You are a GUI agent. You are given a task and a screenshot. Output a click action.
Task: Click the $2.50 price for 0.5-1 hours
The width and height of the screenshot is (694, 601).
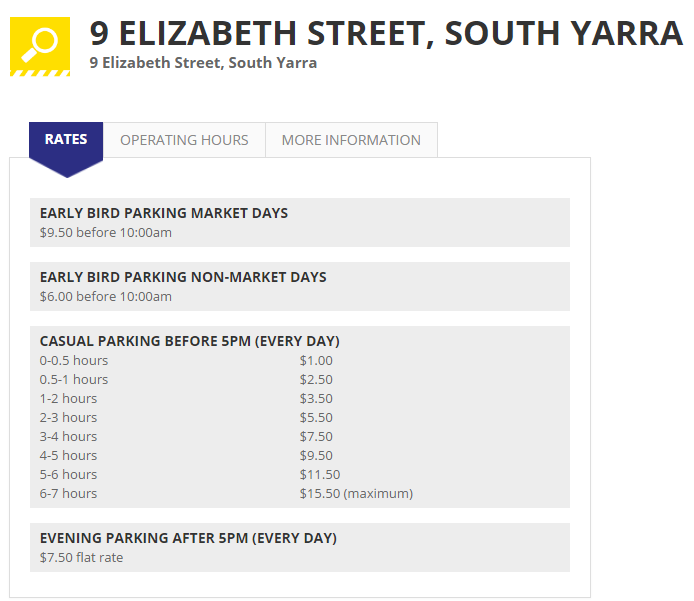[316, 380]
